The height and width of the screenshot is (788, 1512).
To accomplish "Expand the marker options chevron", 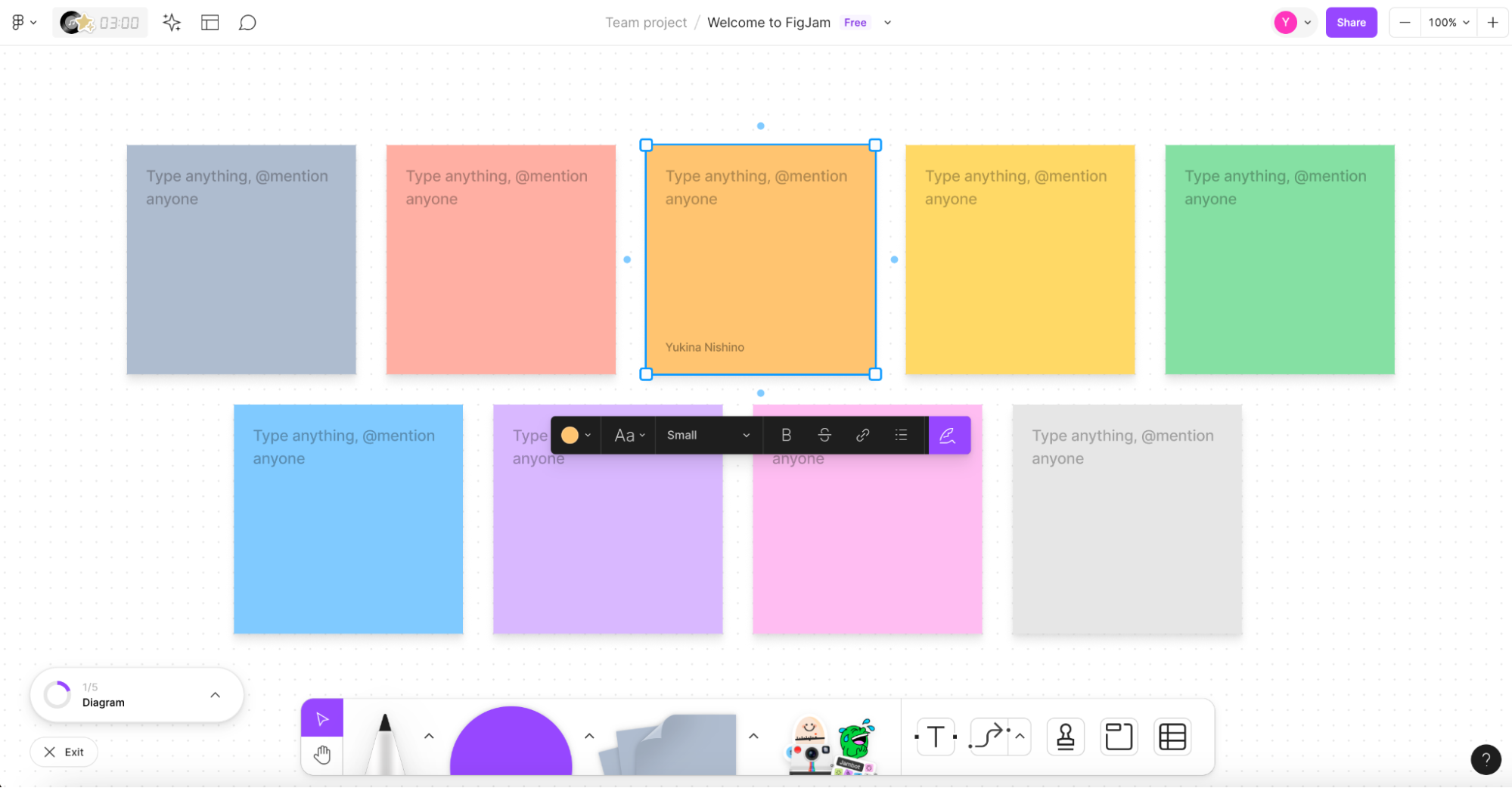I will coord(429,736).
